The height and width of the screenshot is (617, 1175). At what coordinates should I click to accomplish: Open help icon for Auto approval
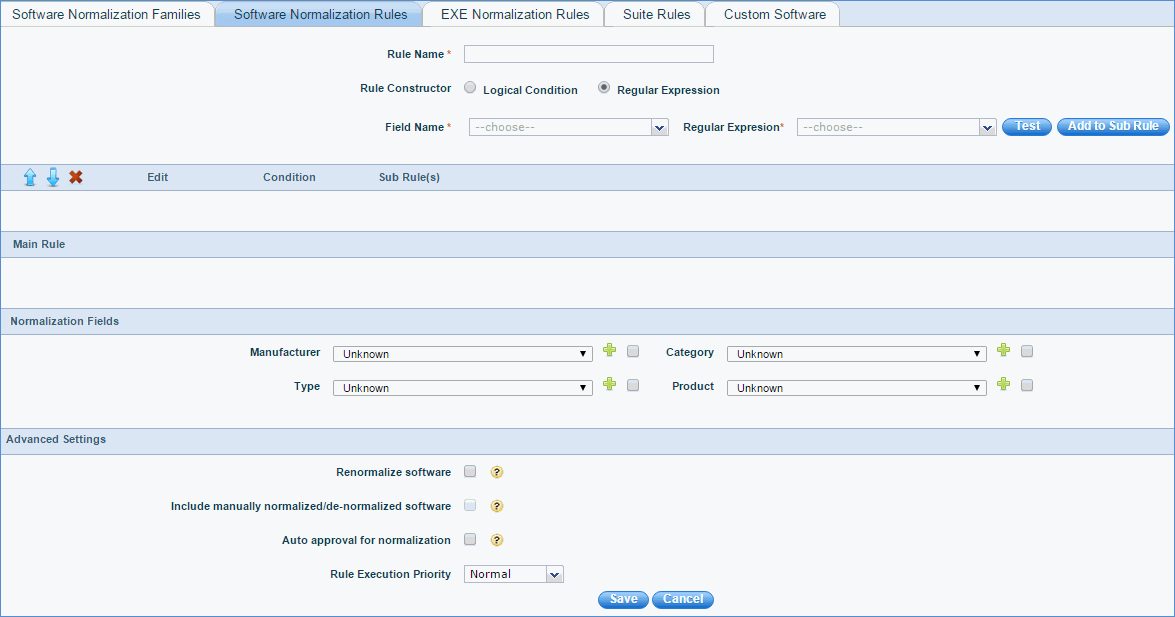point(496,540)
